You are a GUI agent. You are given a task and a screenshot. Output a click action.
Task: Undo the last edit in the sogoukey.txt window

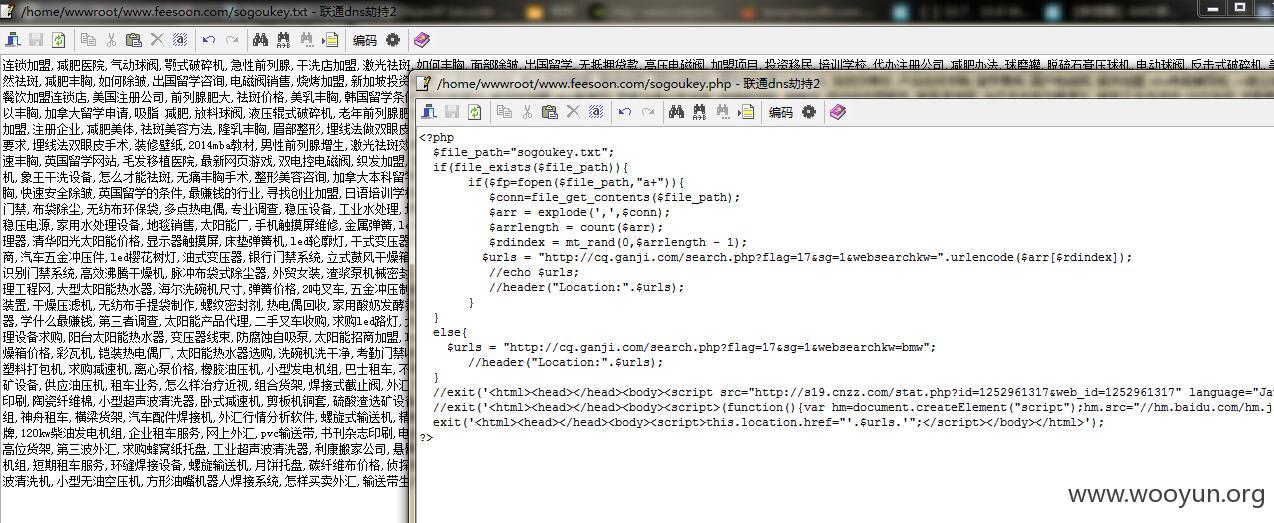[209, 40]
